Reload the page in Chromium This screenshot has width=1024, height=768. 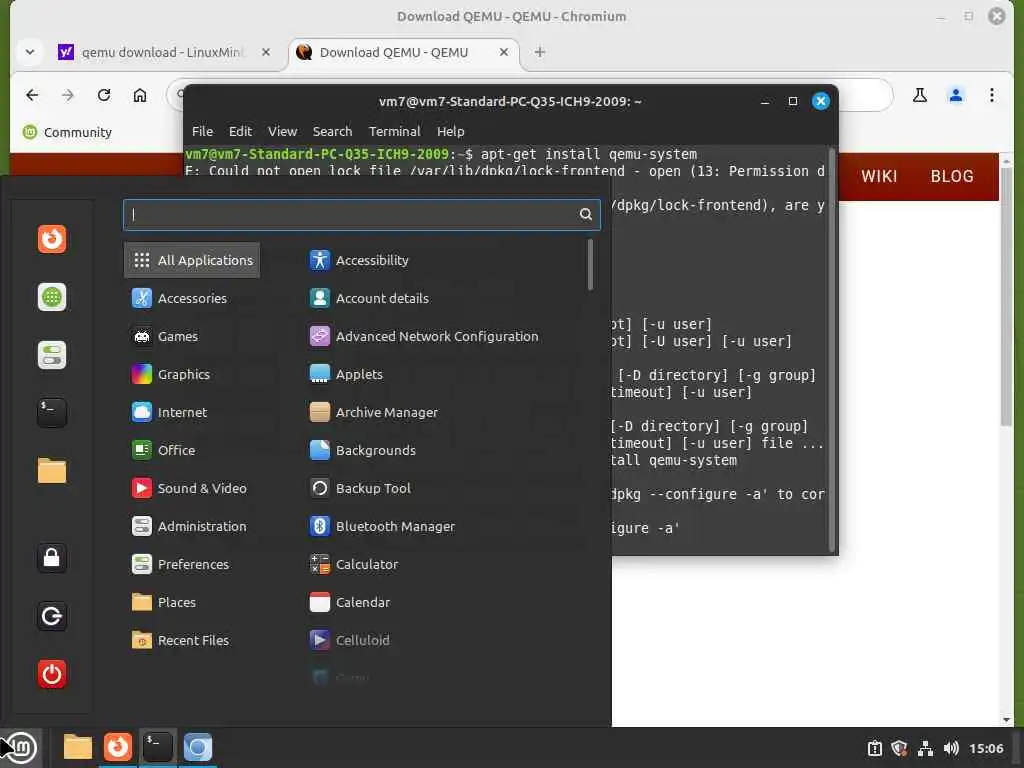click(104, 95)
